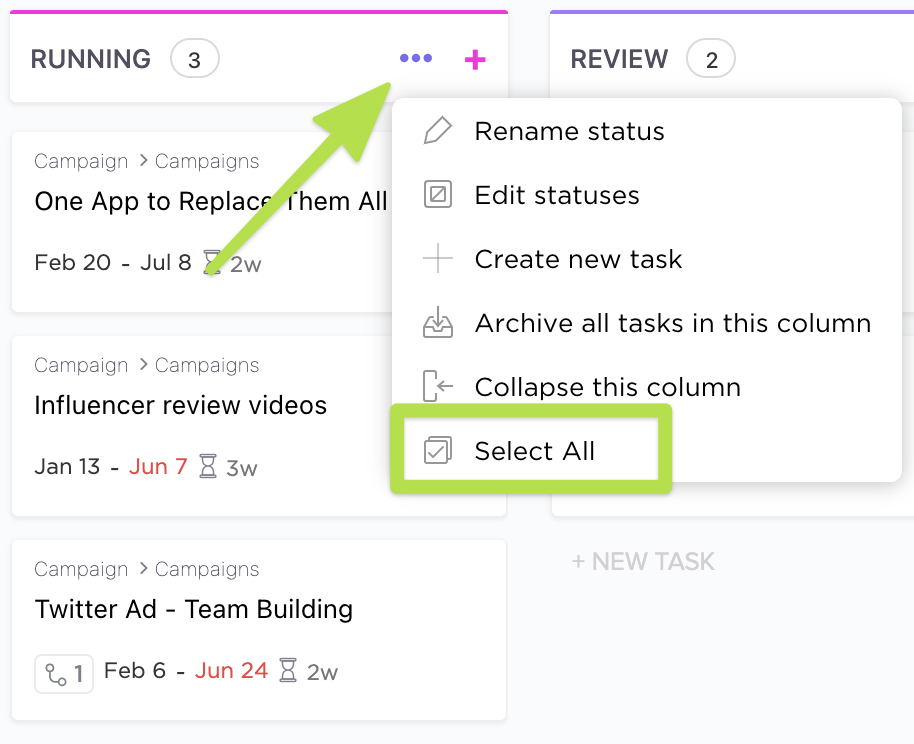Click the hourglass icon on Influencer review card
The image size is (914, 744).
[208, 466]
